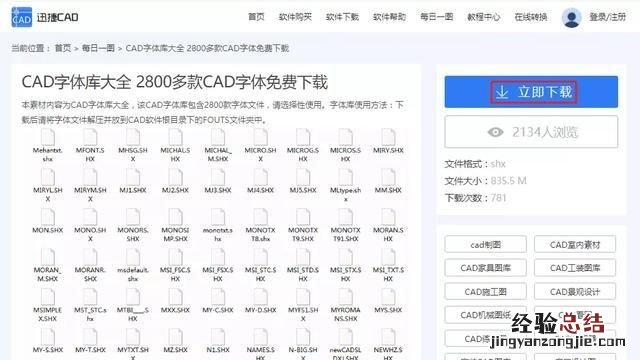
Task: Select the MFONT.SHX file icon
Action: coord(90,137)
